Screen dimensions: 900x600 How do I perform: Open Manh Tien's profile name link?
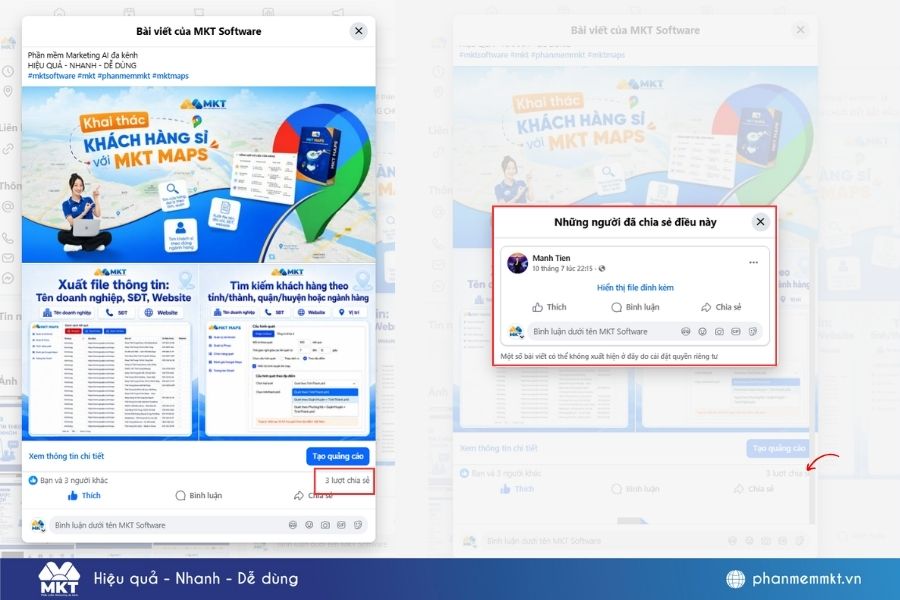tap(551, 258)
